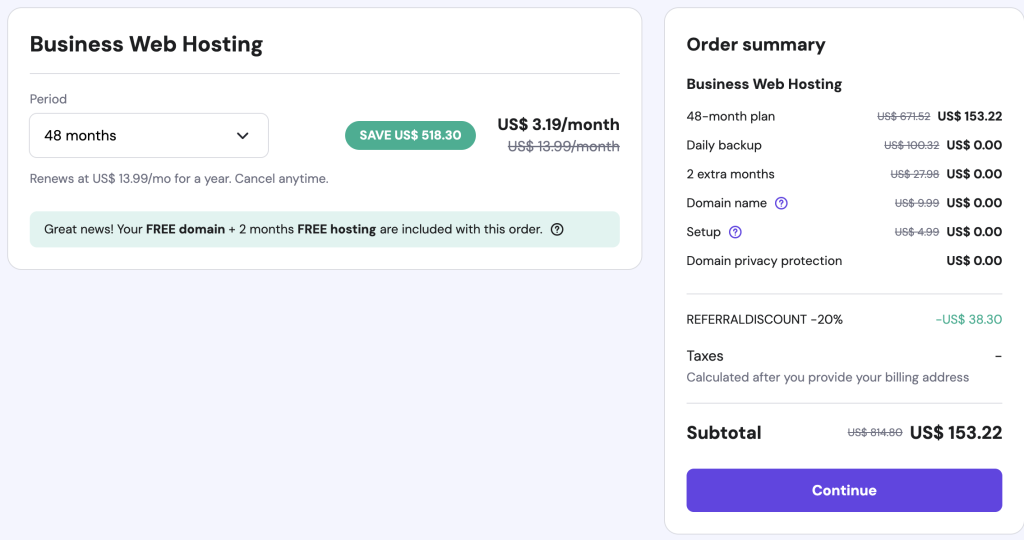This screenshot has height=540, width=1024.
Task: Click the REFERRALDISCOUNT -20% coupon label
Action: [x=765, y=320]
